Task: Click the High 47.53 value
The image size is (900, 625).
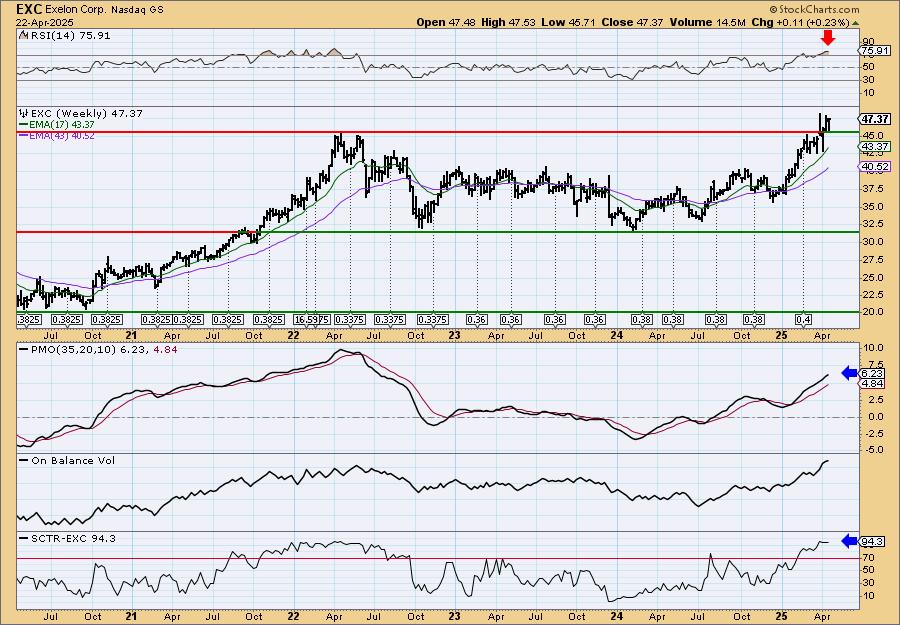Action: coord(507,22)
